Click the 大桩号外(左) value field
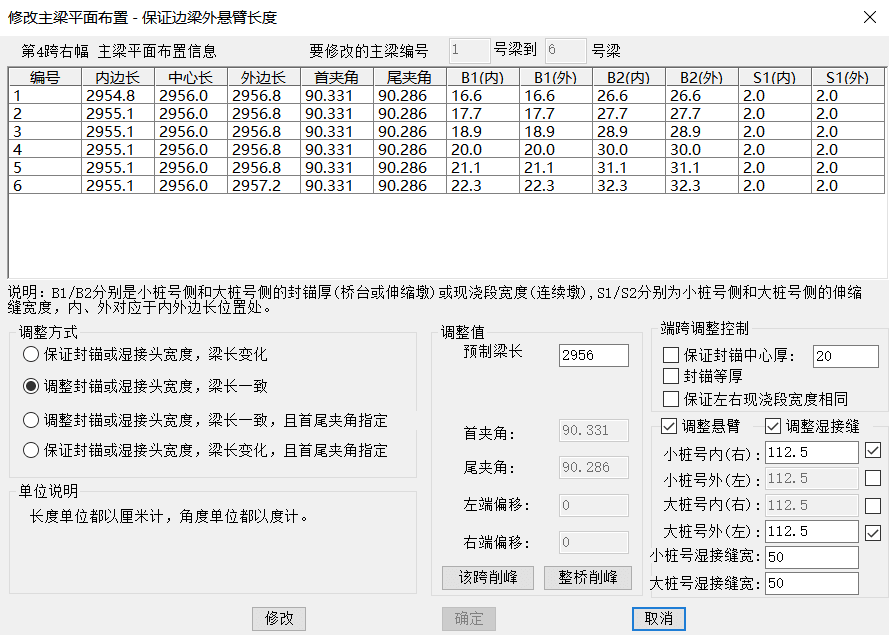Viewport: 890px width, 635px height. click(x=810, y=531)
